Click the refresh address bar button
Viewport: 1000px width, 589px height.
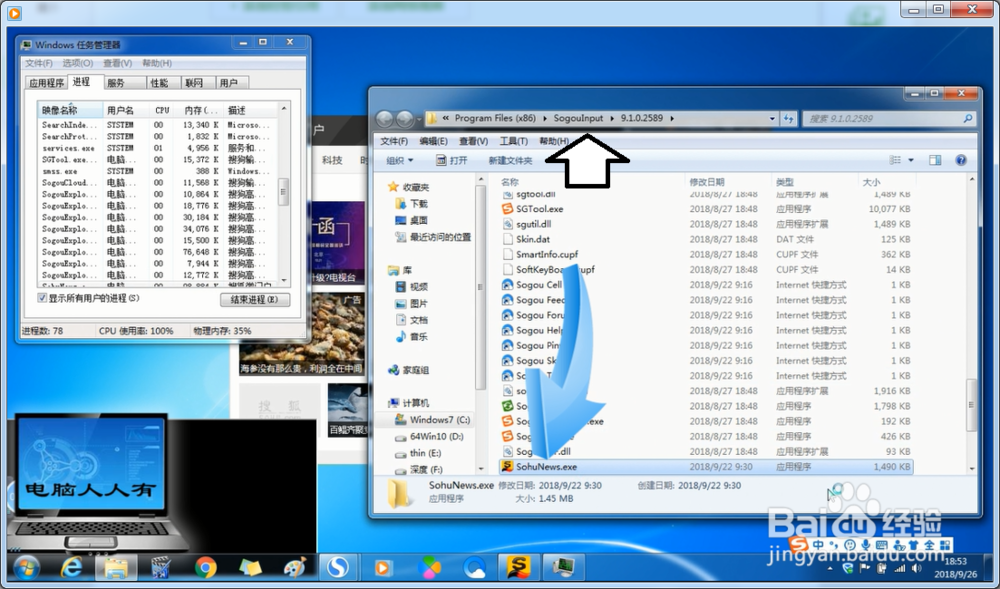point(788,119)
